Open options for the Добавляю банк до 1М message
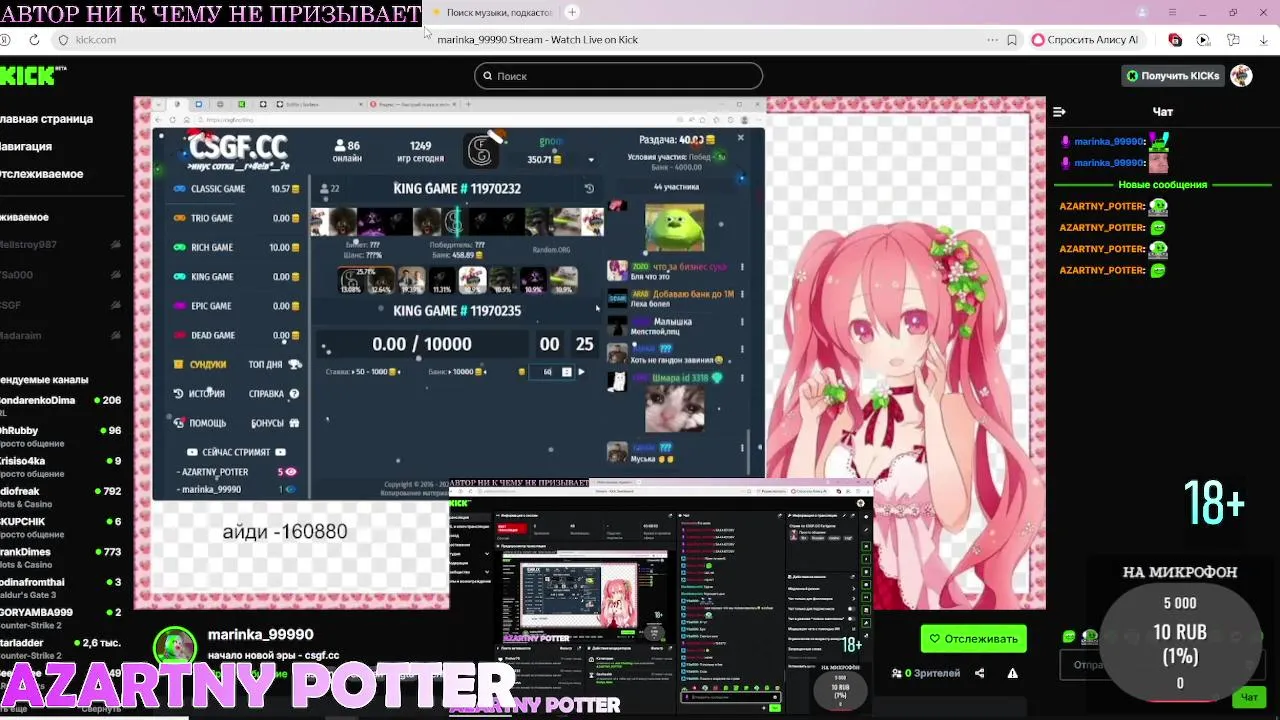 pos(742,295)
